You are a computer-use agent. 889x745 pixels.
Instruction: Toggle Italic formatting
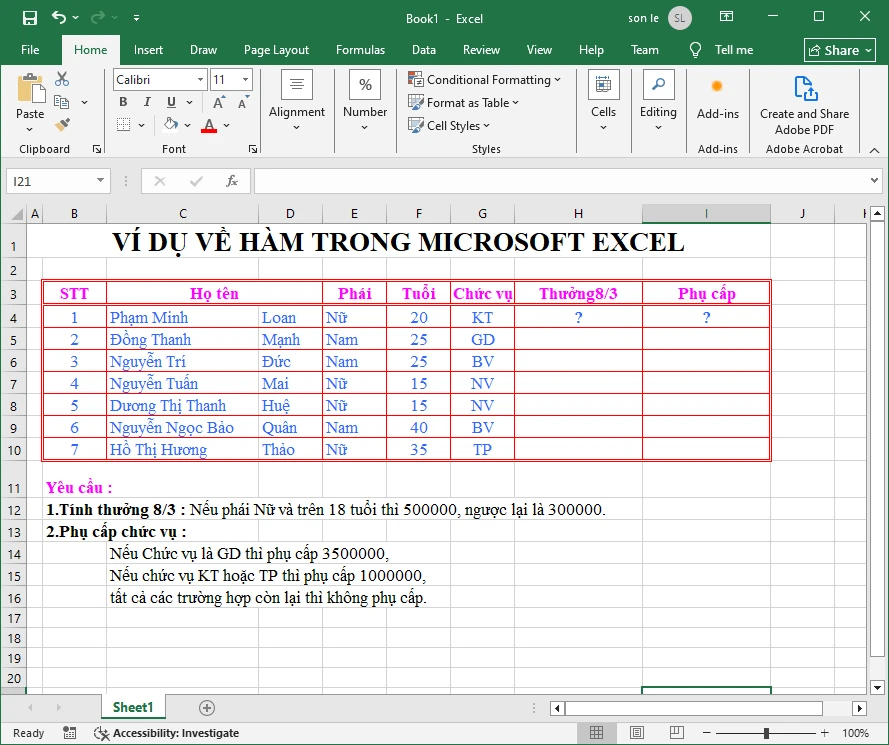coord(145,101)
